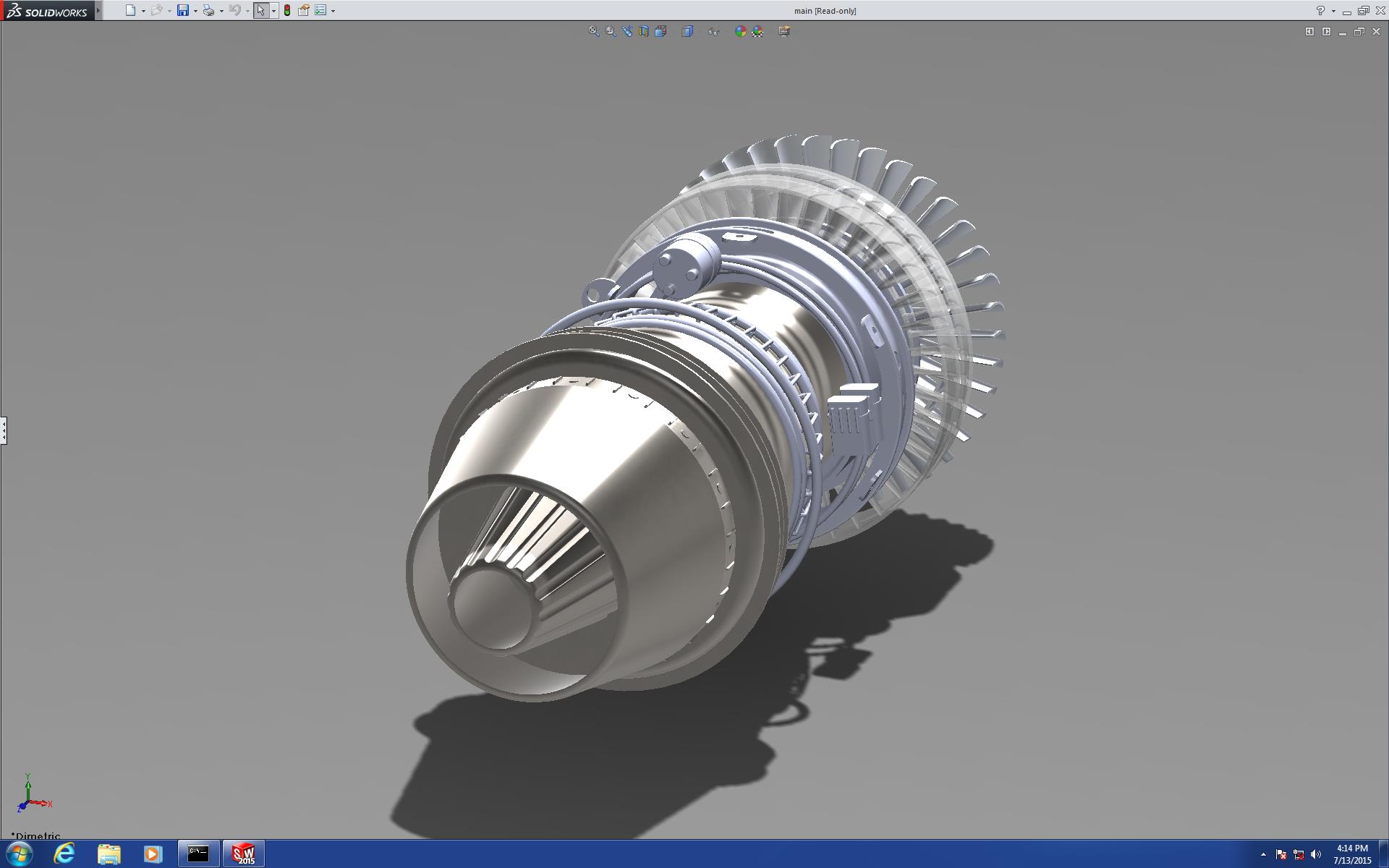
Task: Open Hide/Show Items glasses icon
Action: click(x=713, y=32)
